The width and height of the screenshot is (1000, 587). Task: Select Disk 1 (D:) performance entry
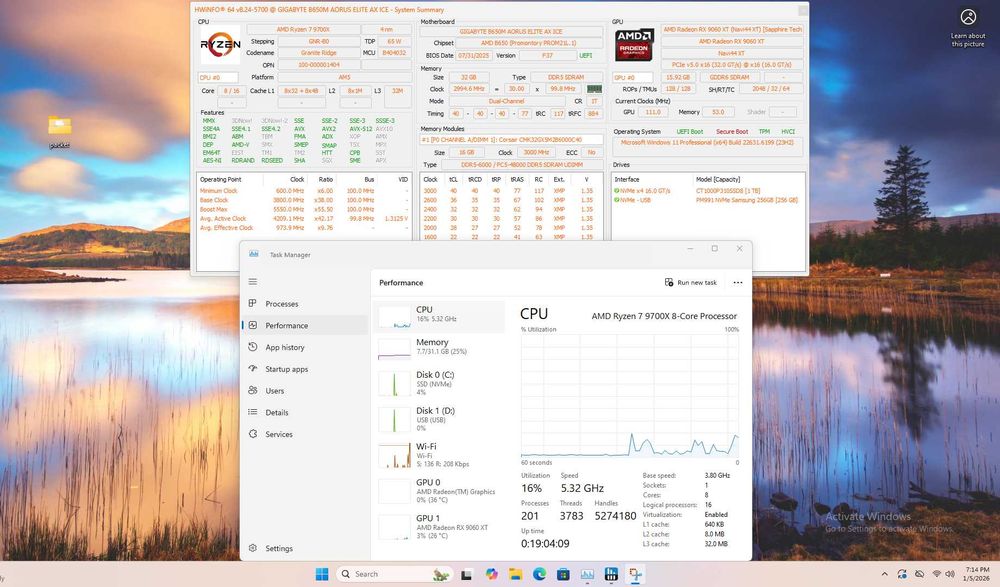[x=439, y=419]
